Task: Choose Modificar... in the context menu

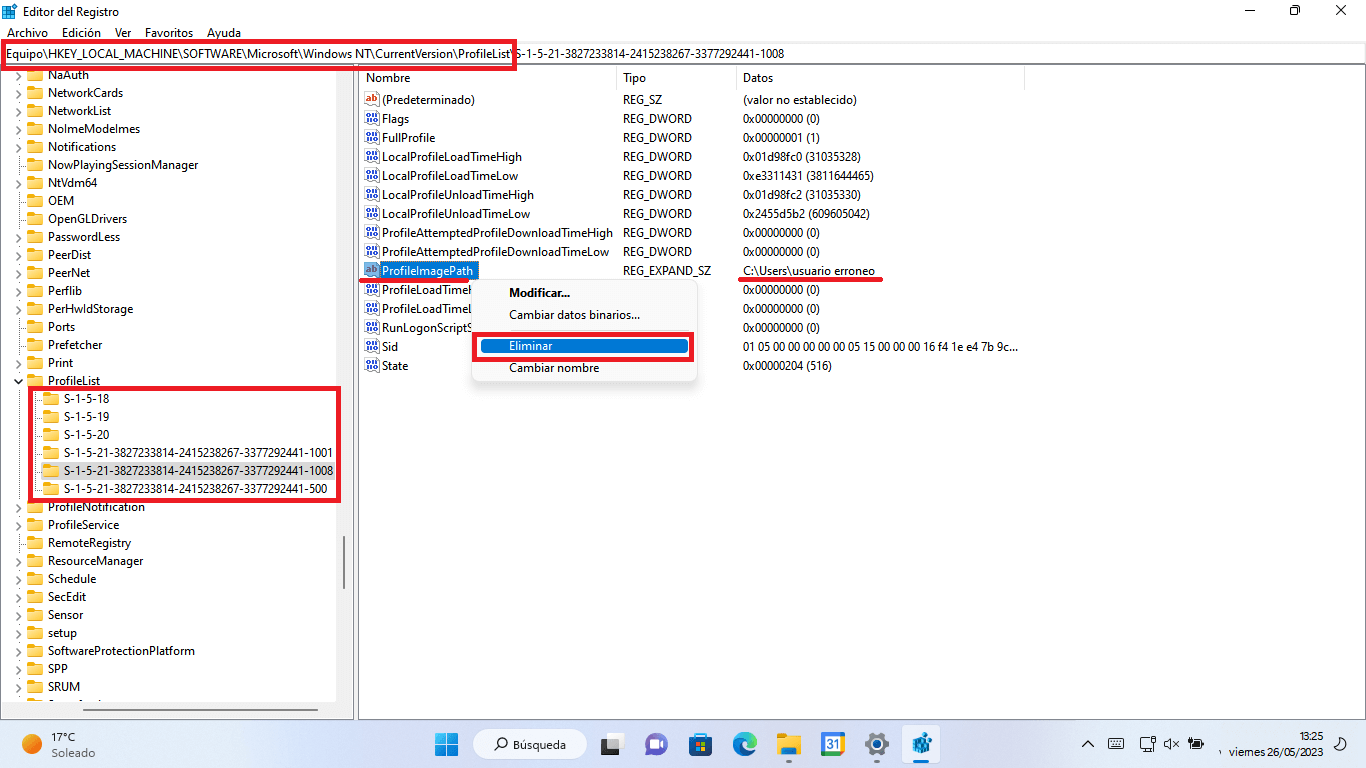Action: [584, 293]
